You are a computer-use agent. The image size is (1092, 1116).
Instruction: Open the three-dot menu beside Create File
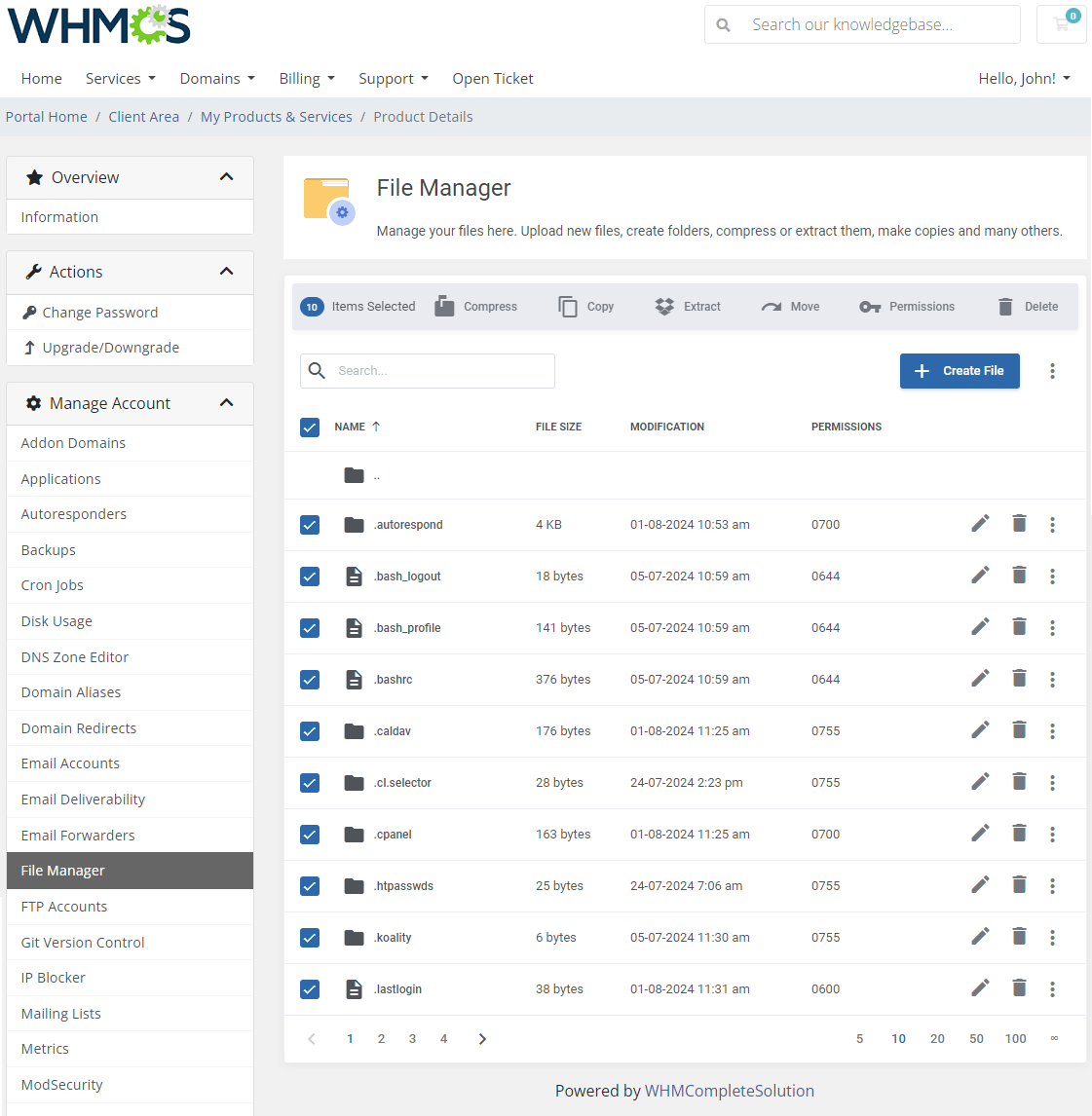(1052, 371)
